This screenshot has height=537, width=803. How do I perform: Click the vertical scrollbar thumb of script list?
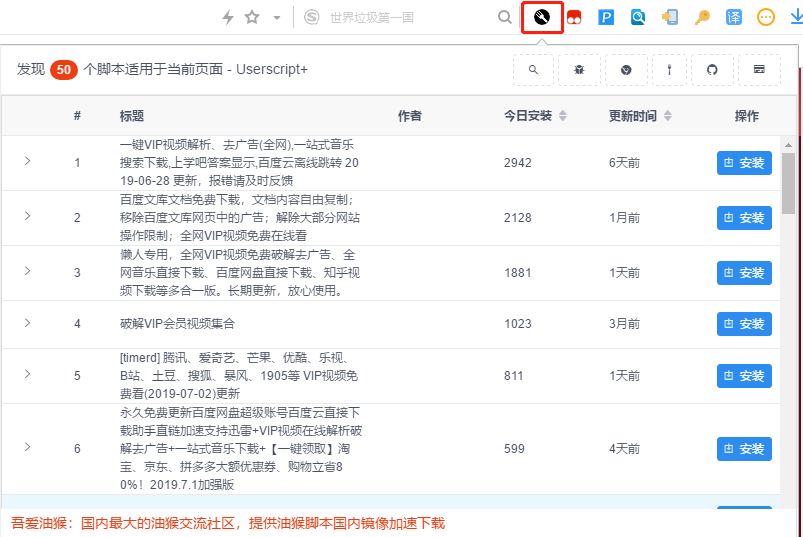coord(788,184)
